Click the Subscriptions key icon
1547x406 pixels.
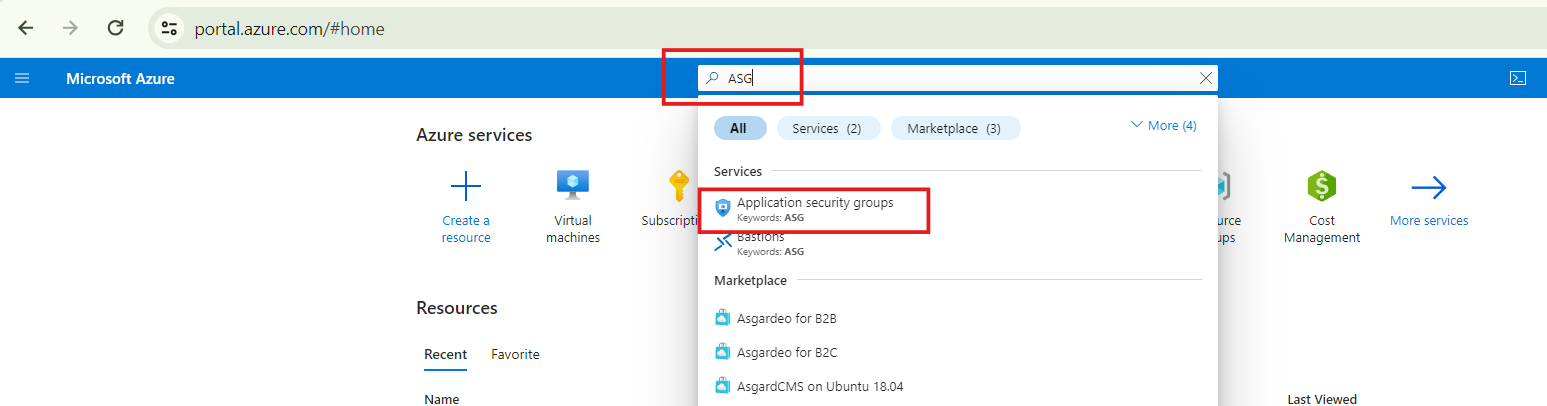tap(679, 186)
